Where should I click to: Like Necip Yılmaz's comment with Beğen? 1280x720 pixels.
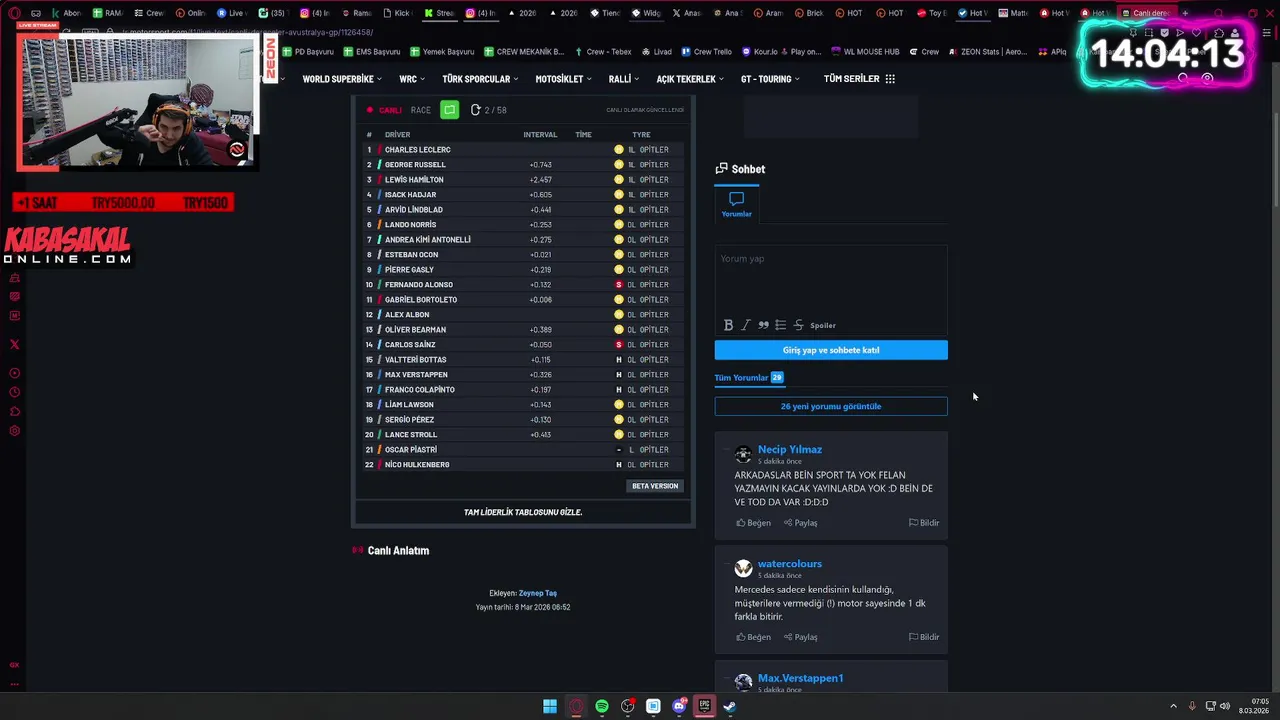pyautogui.click(x=754, y=523)
